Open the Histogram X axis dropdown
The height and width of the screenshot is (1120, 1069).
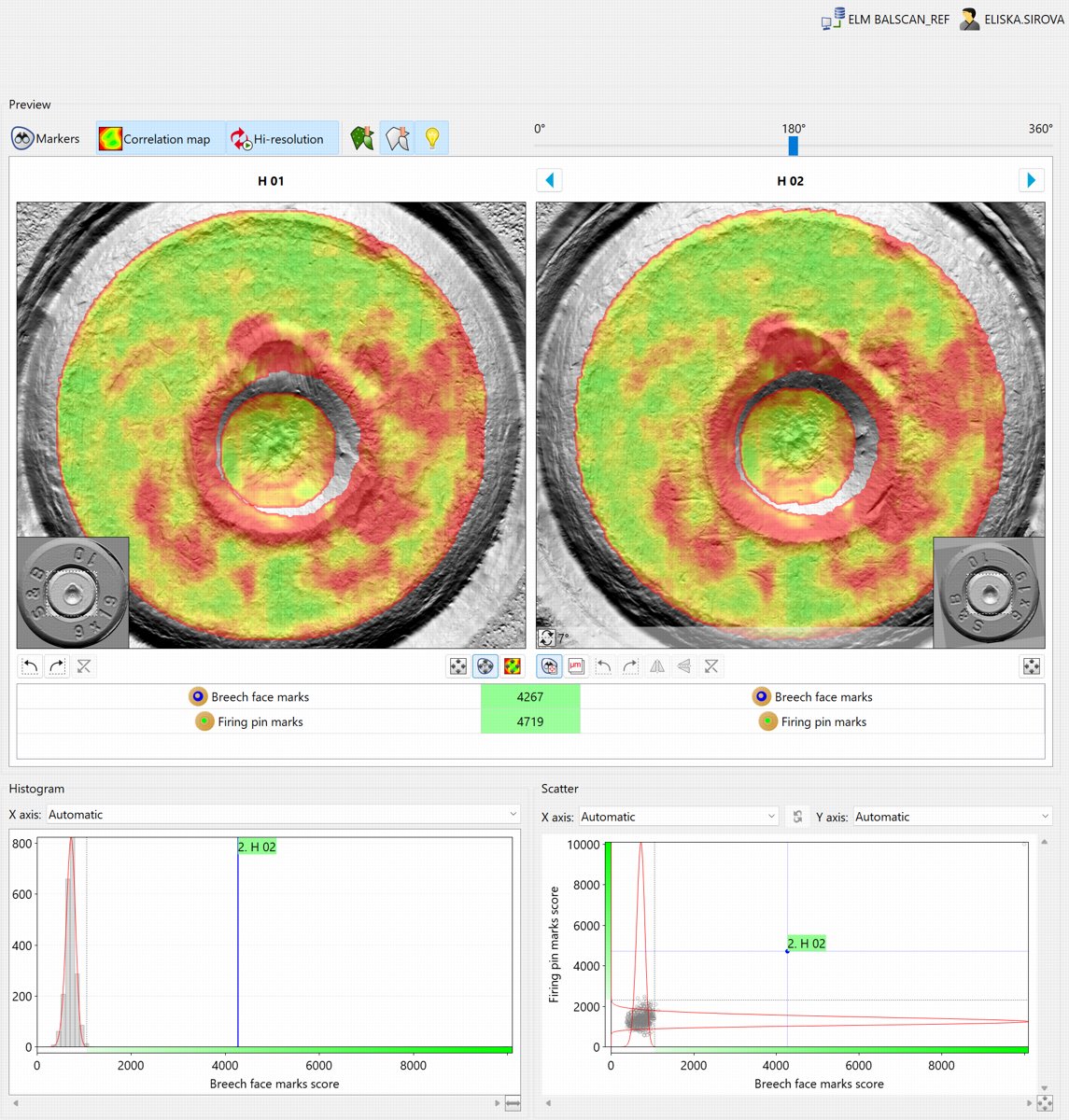click(282, 815)
